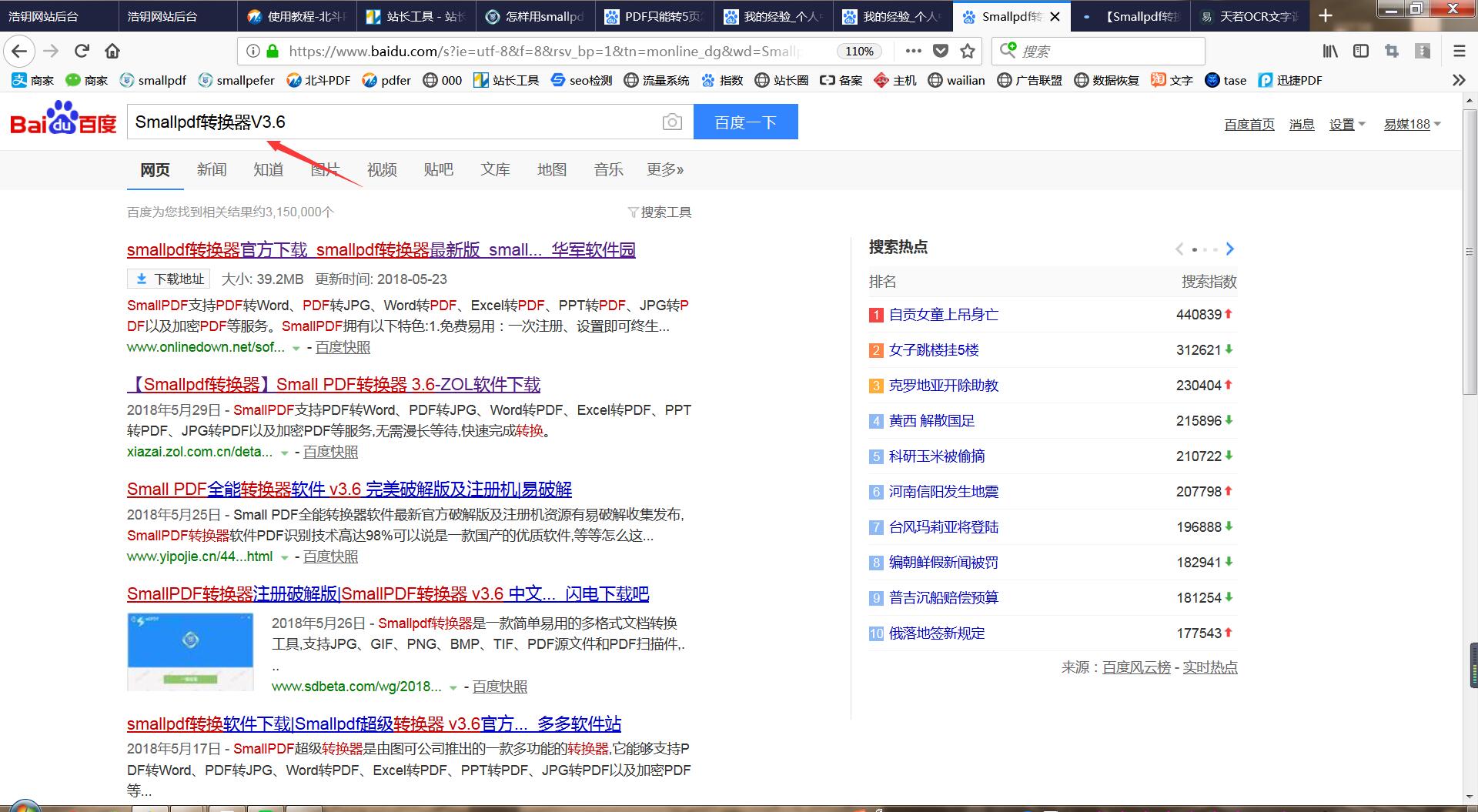This screenshot has height=812, width=1478.
Task: Open the 易破解 result link
Action: point(349,490)
